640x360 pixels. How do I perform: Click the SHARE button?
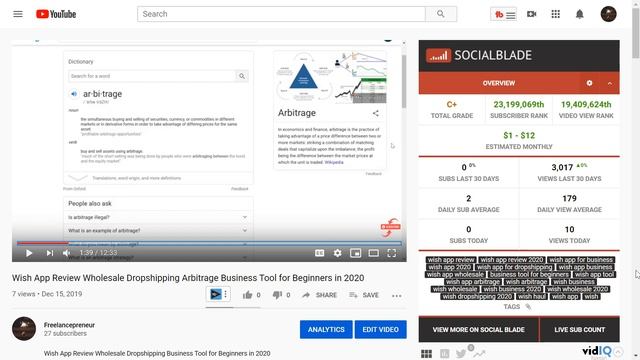coord(320,295)
